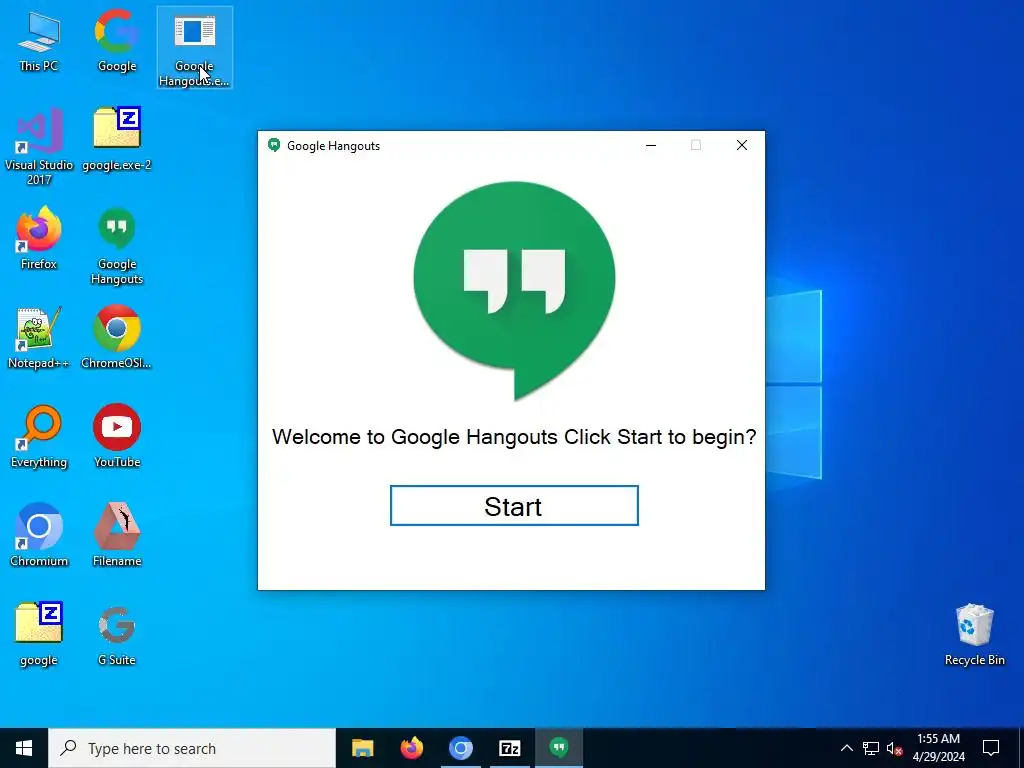Show hidden system tray icons
Image resolution: width=1024 pixels, height=768 pixels.
click(846, 748)
